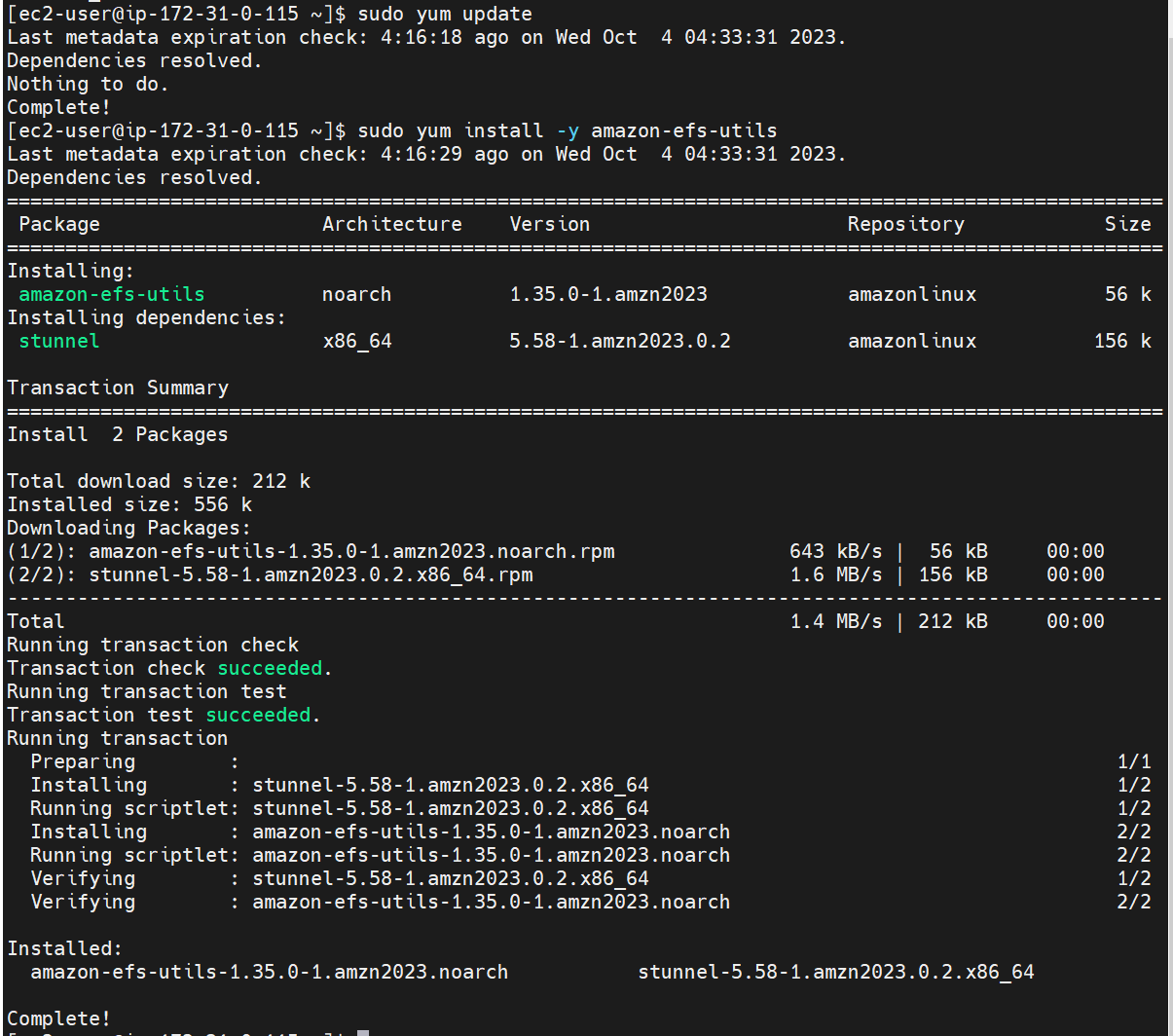Click '56 k' size value
The image size is (1173, 1036).
coord(1128,295)
